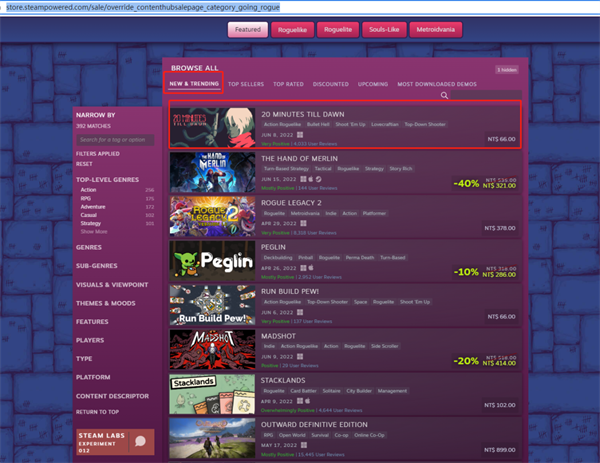Viewport: 600px width, 463px height.
Task: Open The Hand of Merlin thumbnail
Action: point(212,172)
